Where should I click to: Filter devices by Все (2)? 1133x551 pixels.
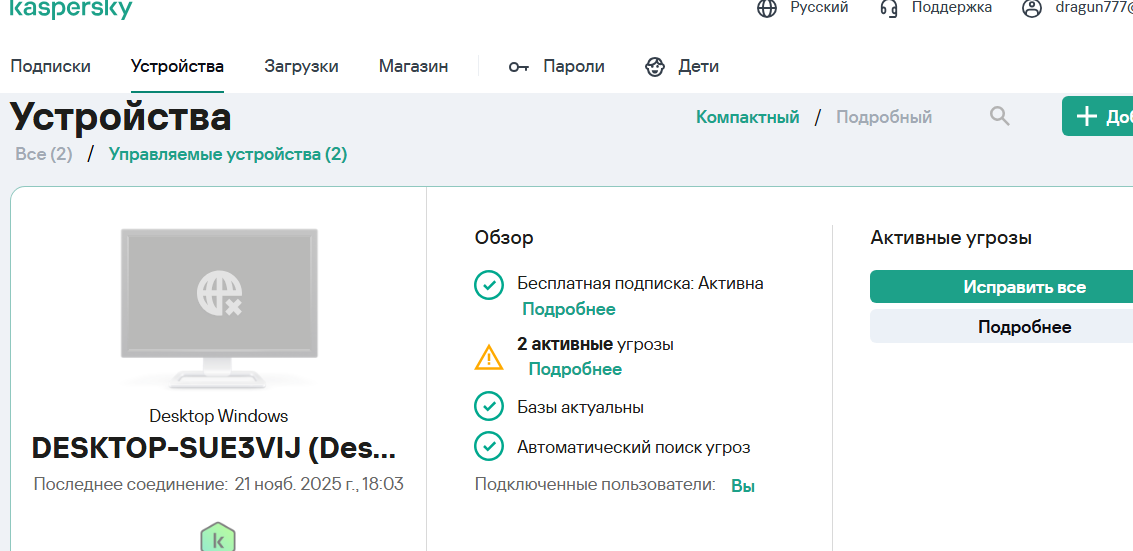coord(44,154)
